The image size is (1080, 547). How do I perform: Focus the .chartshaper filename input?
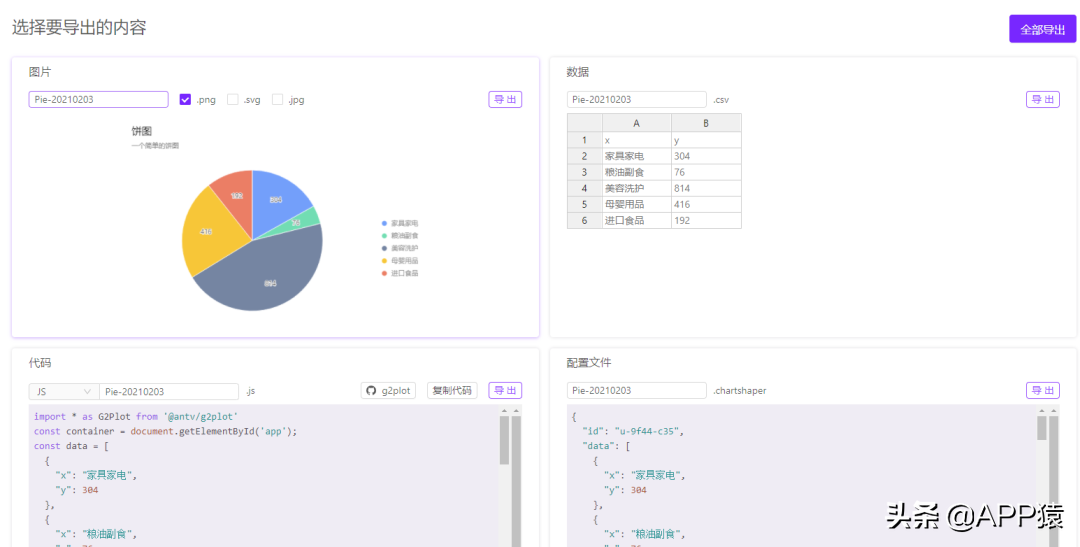(x=636, y=391)
